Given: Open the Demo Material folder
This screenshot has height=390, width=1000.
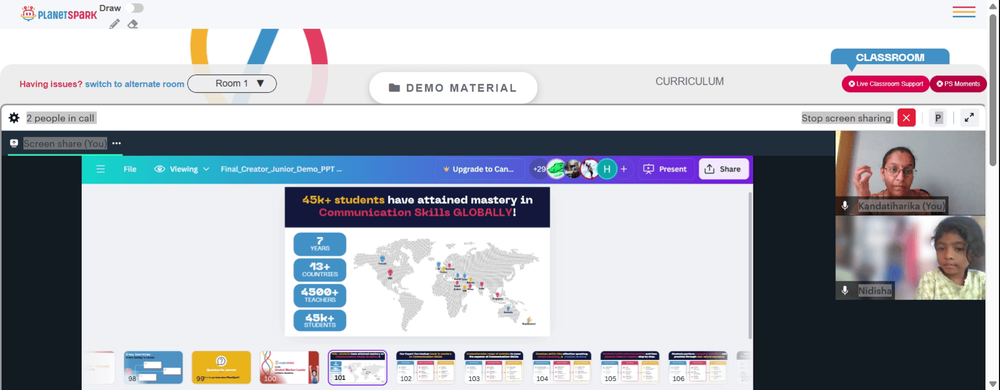Looking at the screenshot, I should 453,88.
